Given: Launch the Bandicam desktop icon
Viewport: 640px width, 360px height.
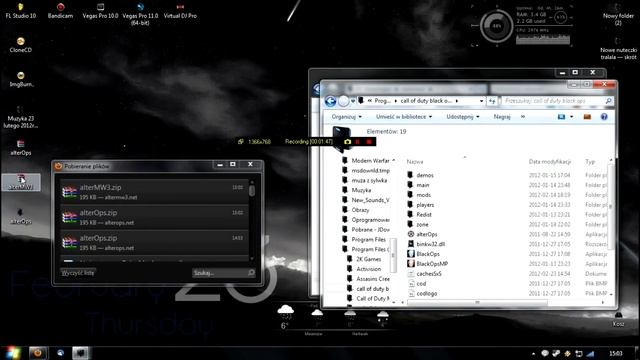Looking at the screenshot, I should (60, 11).
